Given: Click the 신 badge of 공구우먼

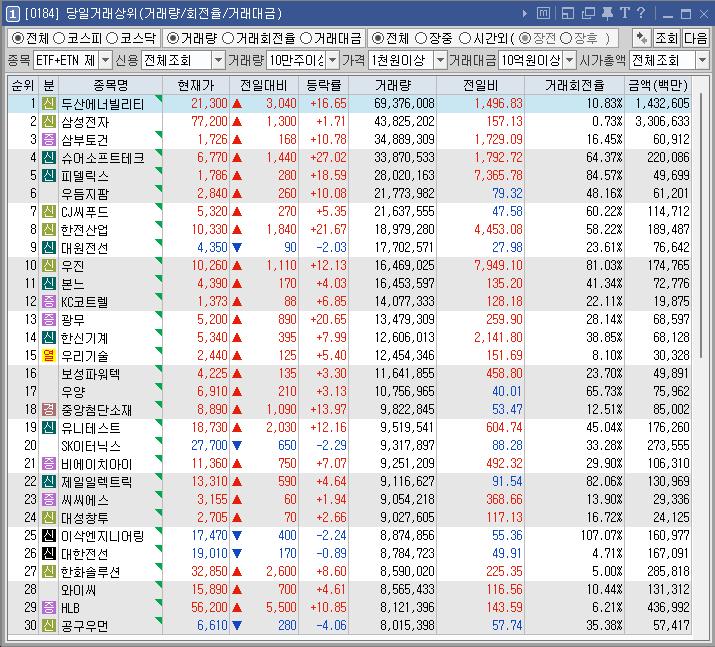Looking at the screenshot, I should click(49, 625).
